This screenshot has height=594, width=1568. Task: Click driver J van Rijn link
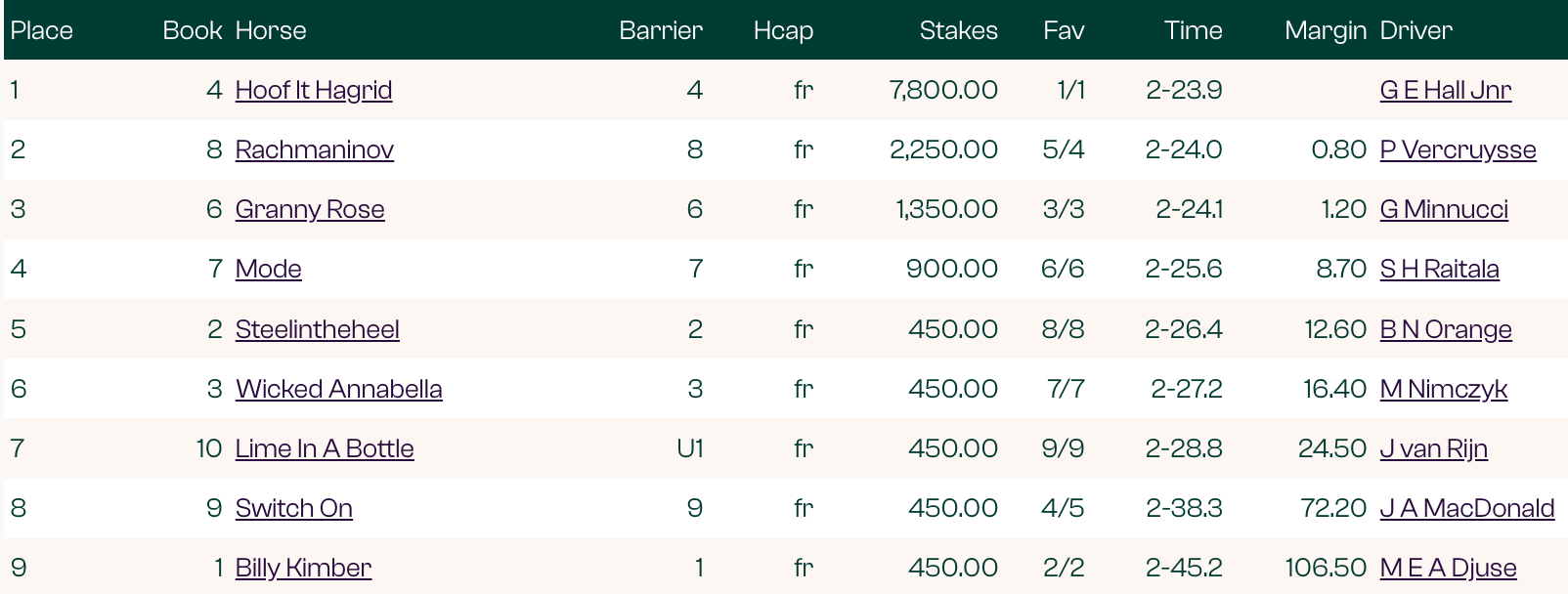(1433, 448)
